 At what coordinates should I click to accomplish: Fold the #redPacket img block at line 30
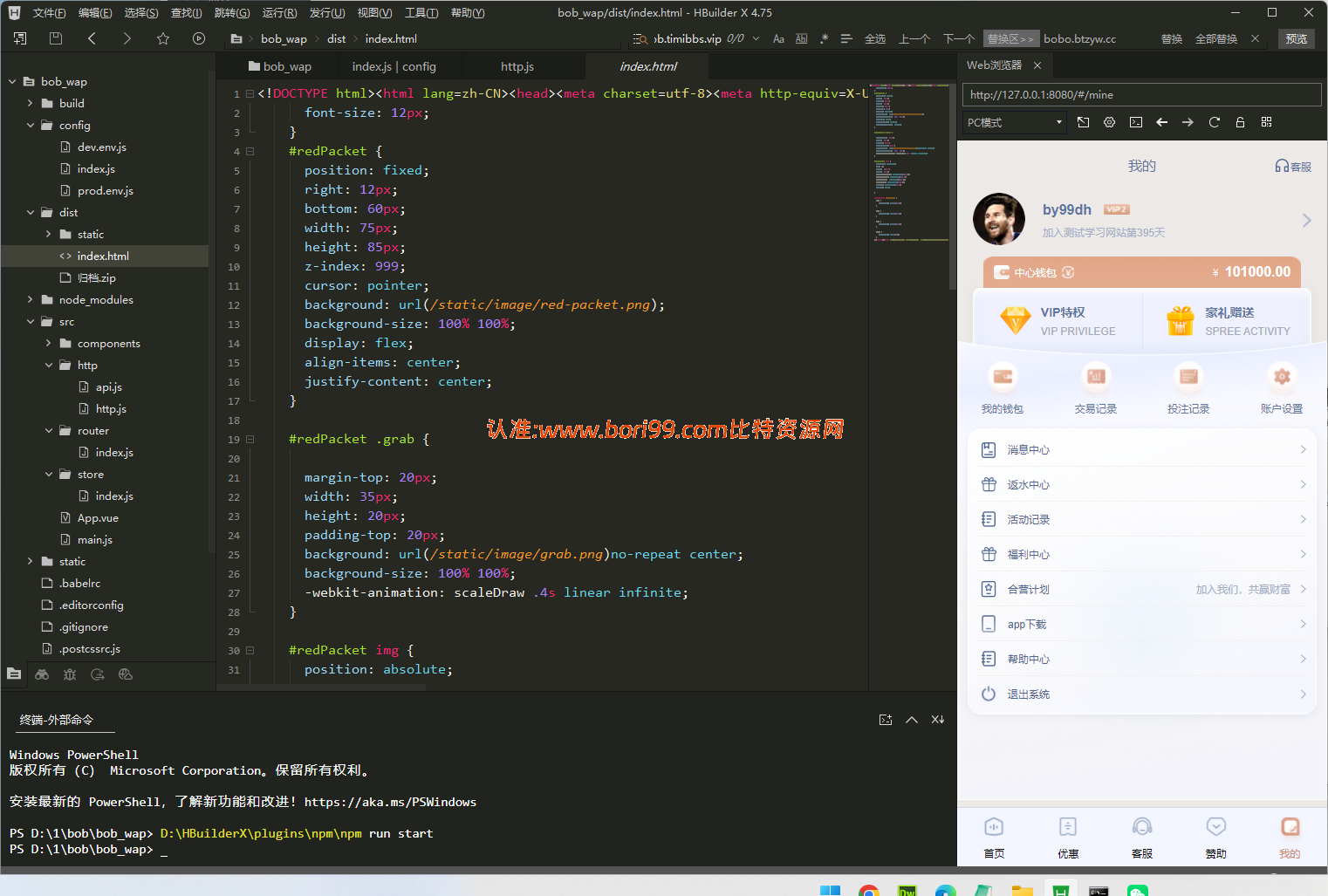coord(250,650)
